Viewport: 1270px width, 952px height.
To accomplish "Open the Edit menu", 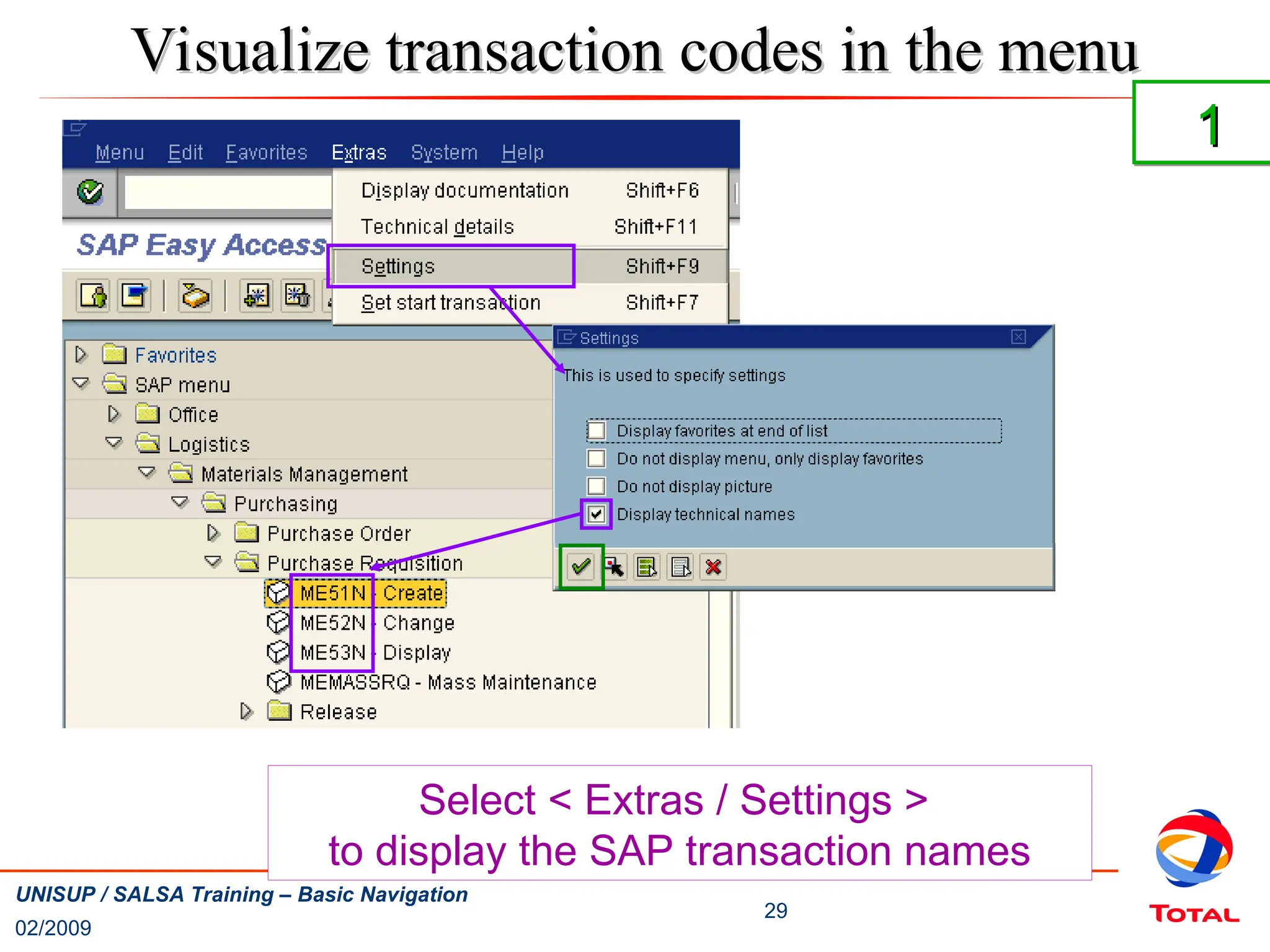I will (x=185, y=152).
